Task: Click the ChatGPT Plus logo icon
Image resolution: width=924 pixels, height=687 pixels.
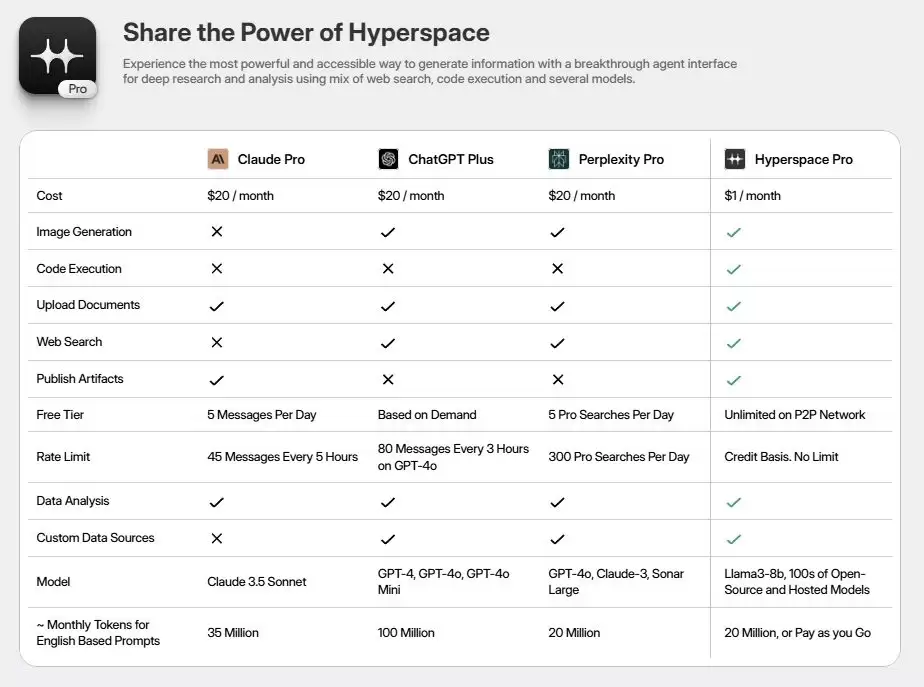Action: click(x=388, y=158)
